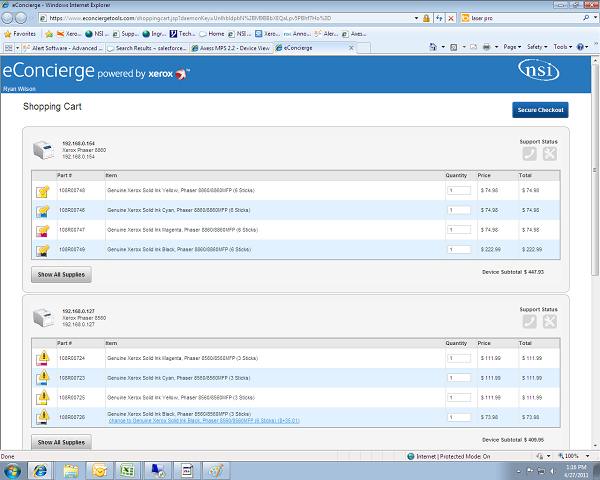600x480 pixels.
Task: Click phone support icon for 192.168.0.127
Action: coord(530,322)
